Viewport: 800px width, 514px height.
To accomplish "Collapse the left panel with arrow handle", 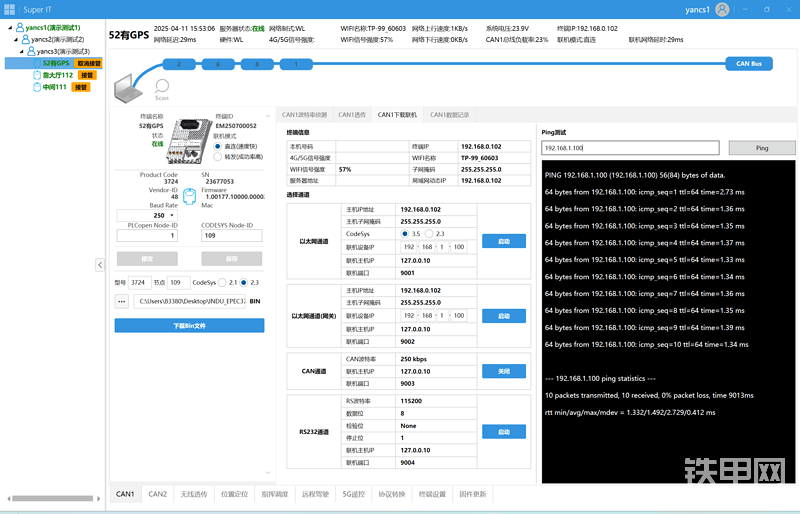I will (99, 264).
